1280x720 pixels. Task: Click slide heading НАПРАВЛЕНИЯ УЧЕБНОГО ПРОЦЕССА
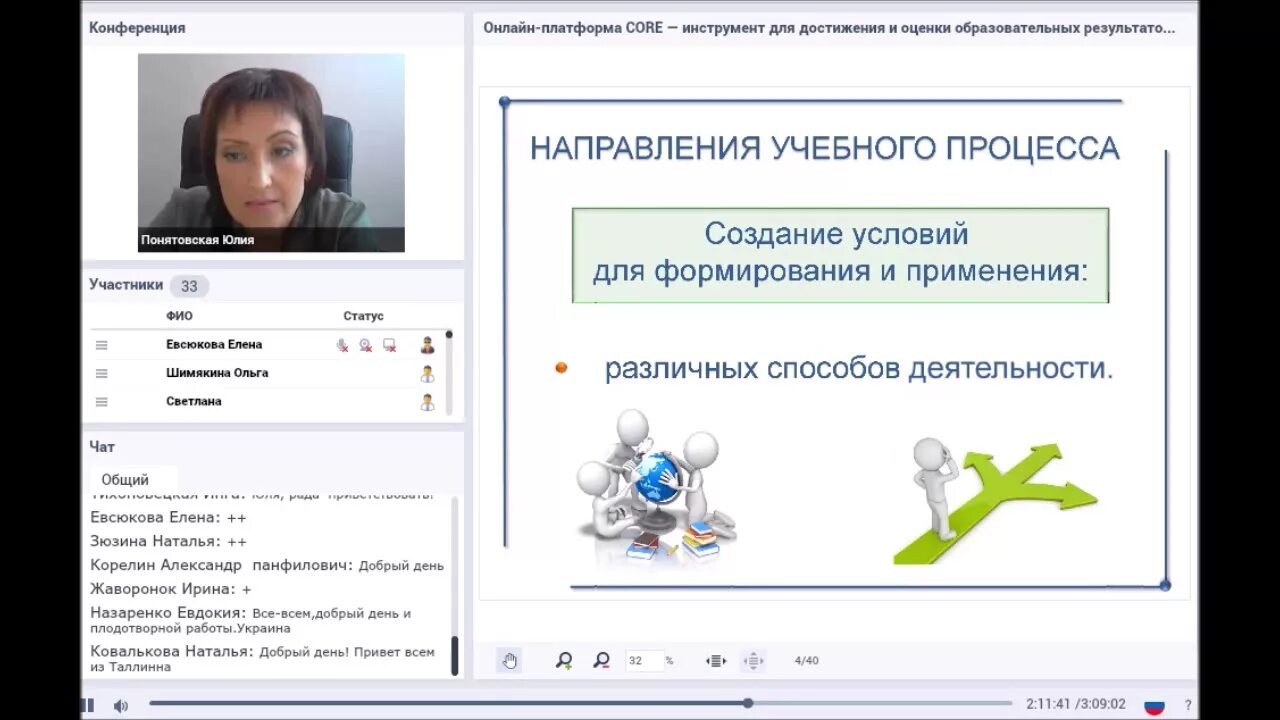(x=824, y=149)
